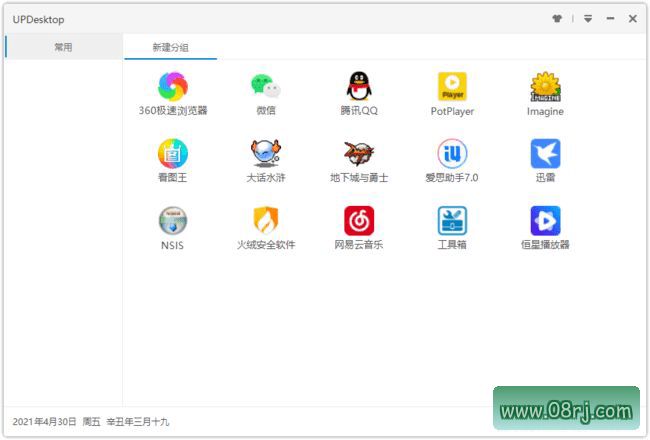
Task: Launch the 恒星播放器 player icon
Action: (x=546, y=221)
